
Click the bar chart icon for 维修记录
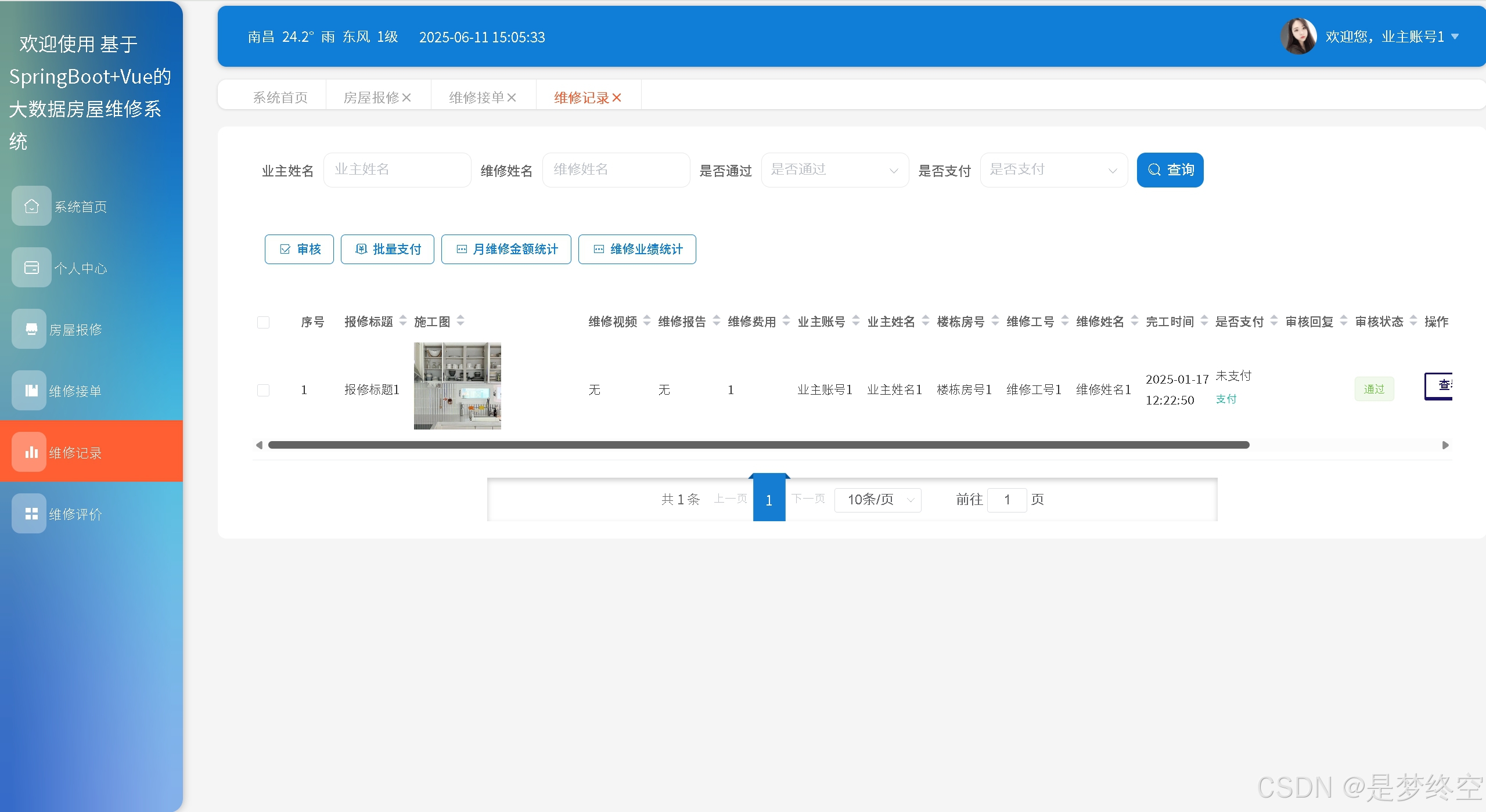[31, 452]
